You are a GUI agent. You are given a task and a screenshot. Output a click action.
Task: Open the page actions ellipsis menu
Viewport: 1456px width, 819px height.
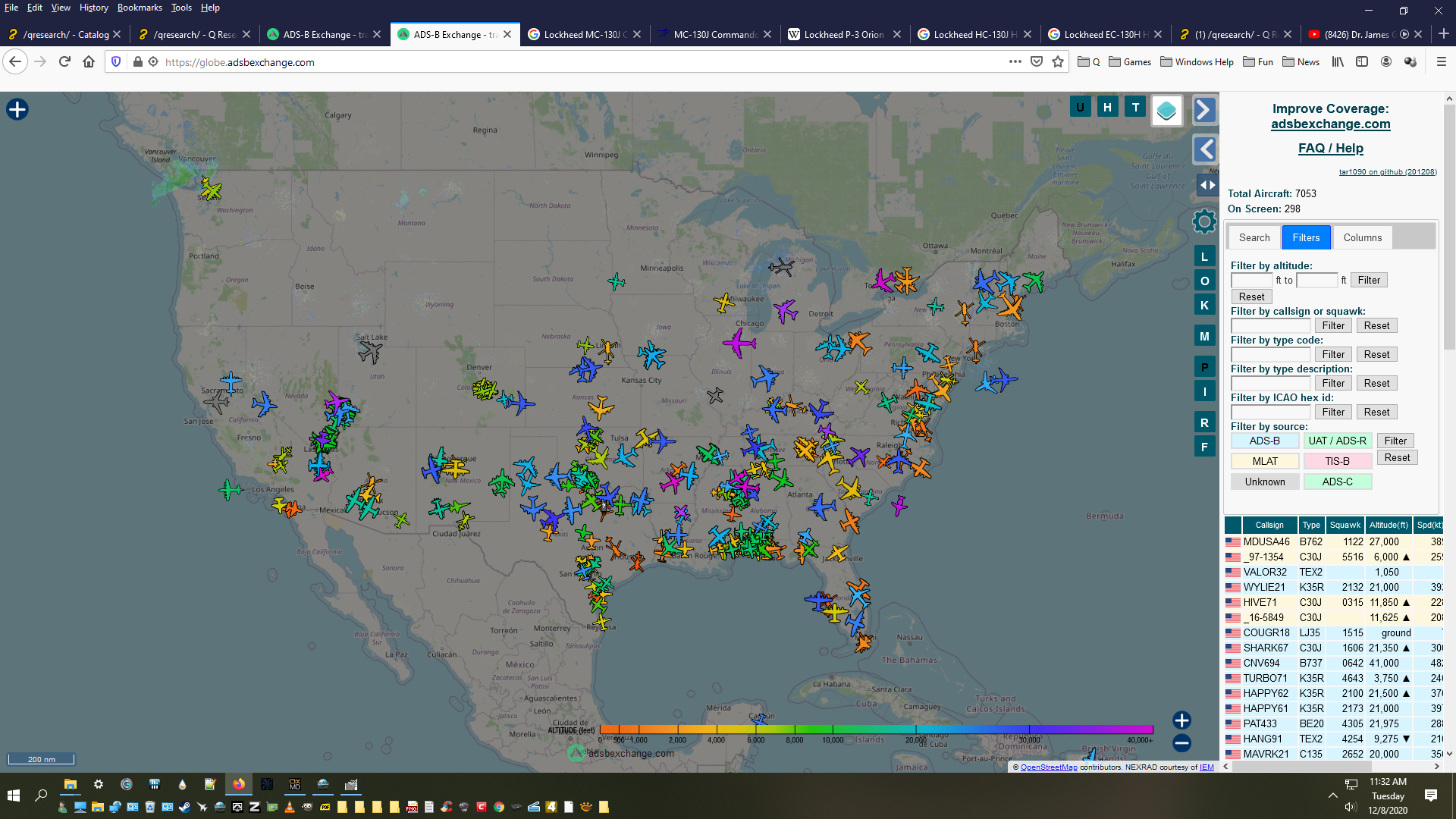point(1015,62)
